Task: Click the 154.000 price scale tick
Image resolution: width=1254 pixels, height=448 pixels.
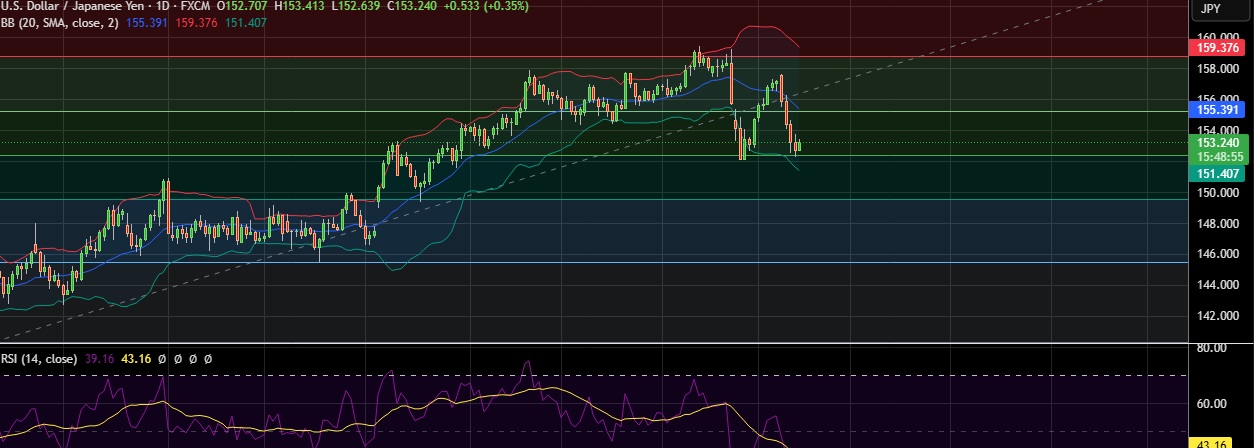Action: [x=1217, y=130]
